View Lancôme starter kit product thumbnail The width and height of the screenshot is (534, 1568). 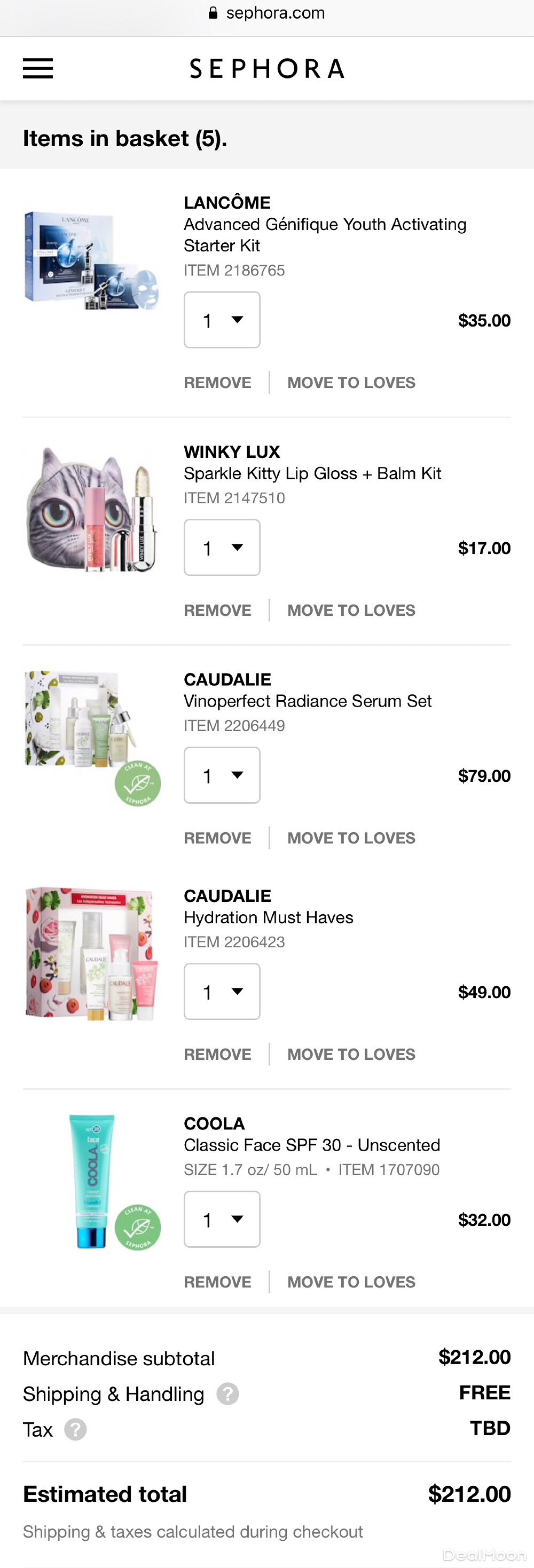pyautogui.click(x=91, y=260)
